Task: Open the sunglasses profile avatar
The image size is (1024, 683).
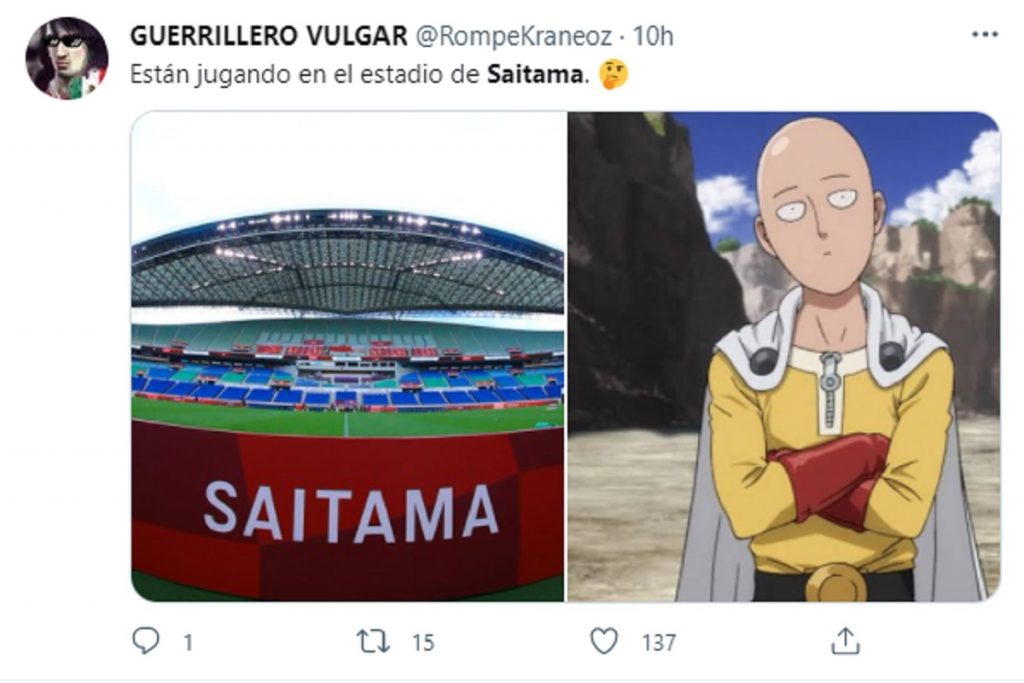Action: pyautogui.click(x=67, y=59)
